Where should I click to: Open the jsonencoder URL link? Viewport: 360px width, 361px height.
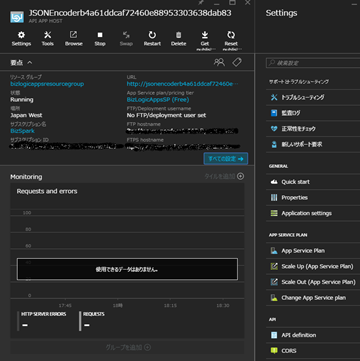(x=182, y=84)
